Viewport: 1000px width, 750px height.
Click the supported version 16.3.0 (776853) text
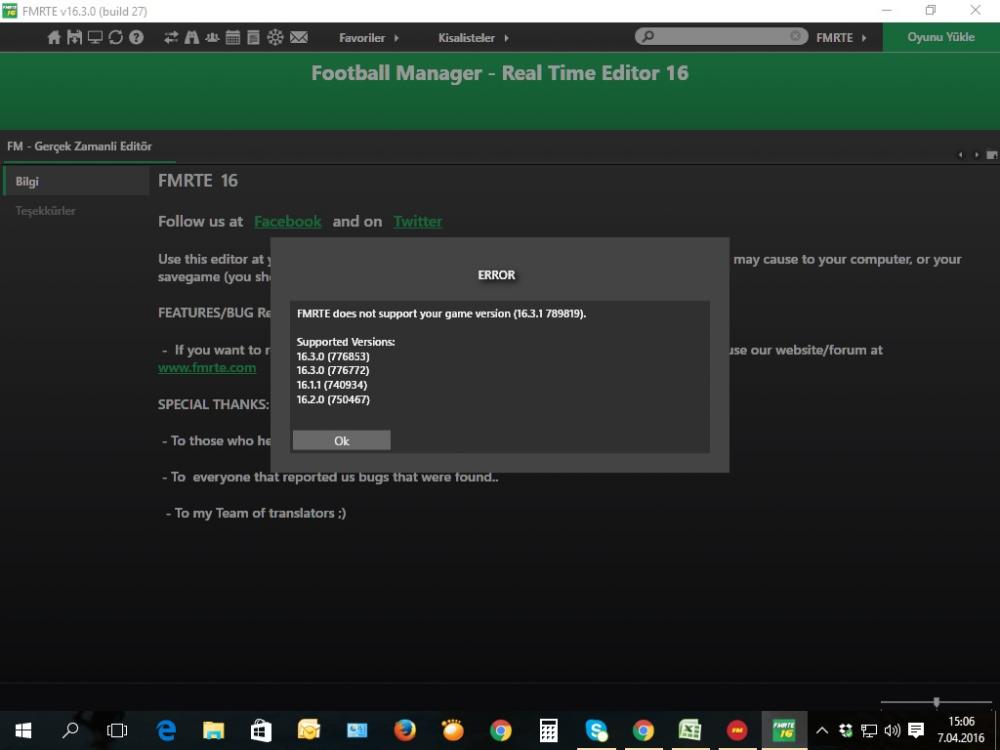(333, 357)
